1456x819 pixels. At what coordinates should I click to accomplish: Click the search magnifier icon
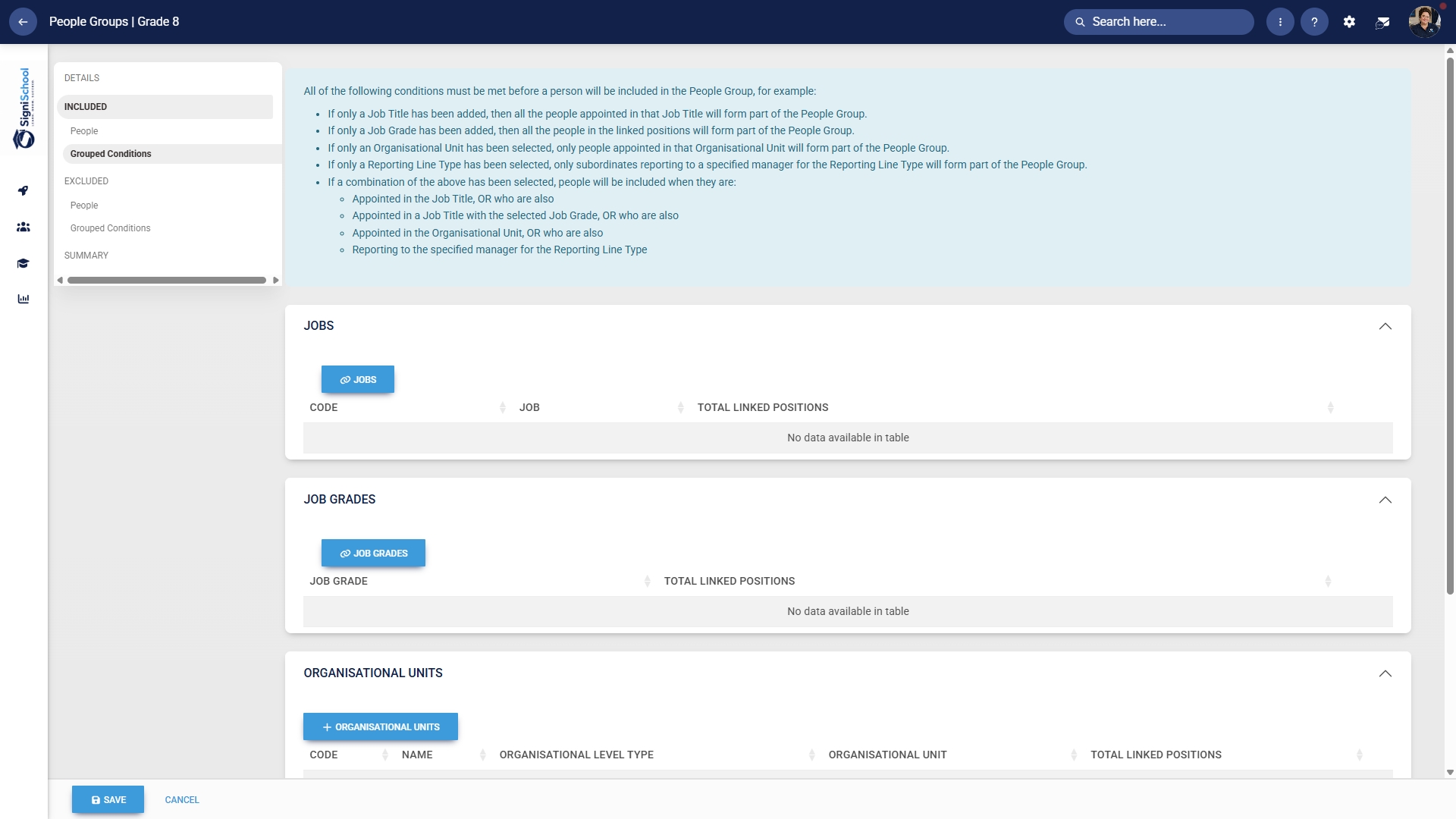[x=1080, y=22]
